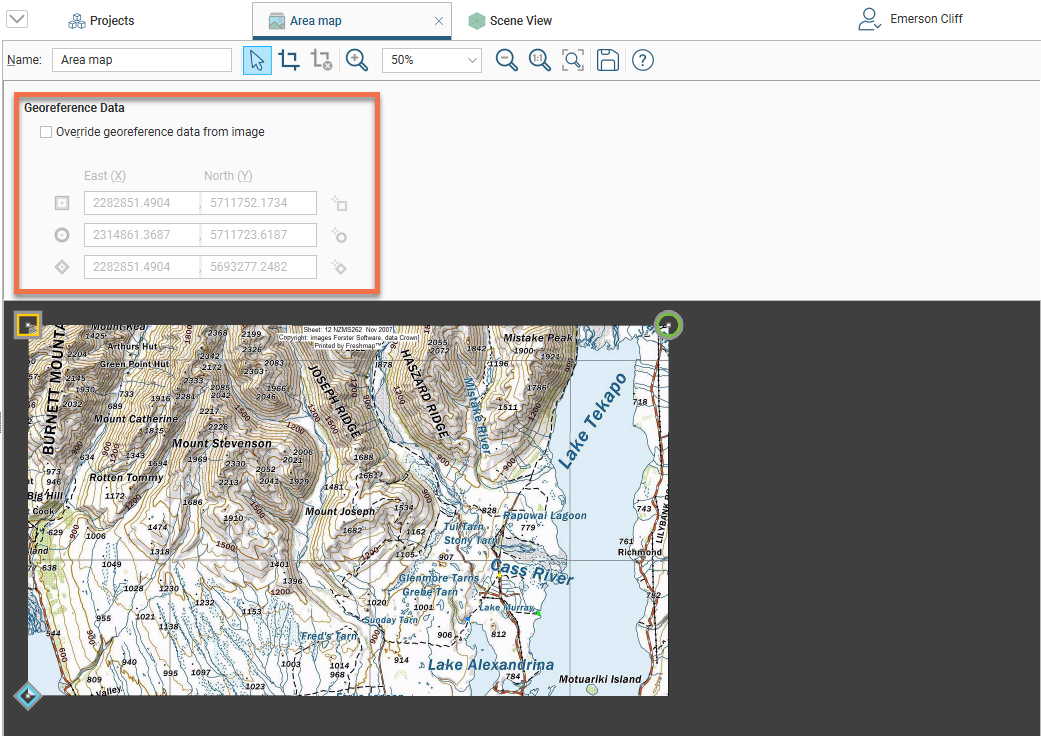Save the georeferenced image
The width and height of the screenshot is (1041, 736).
tap(607, 60)
